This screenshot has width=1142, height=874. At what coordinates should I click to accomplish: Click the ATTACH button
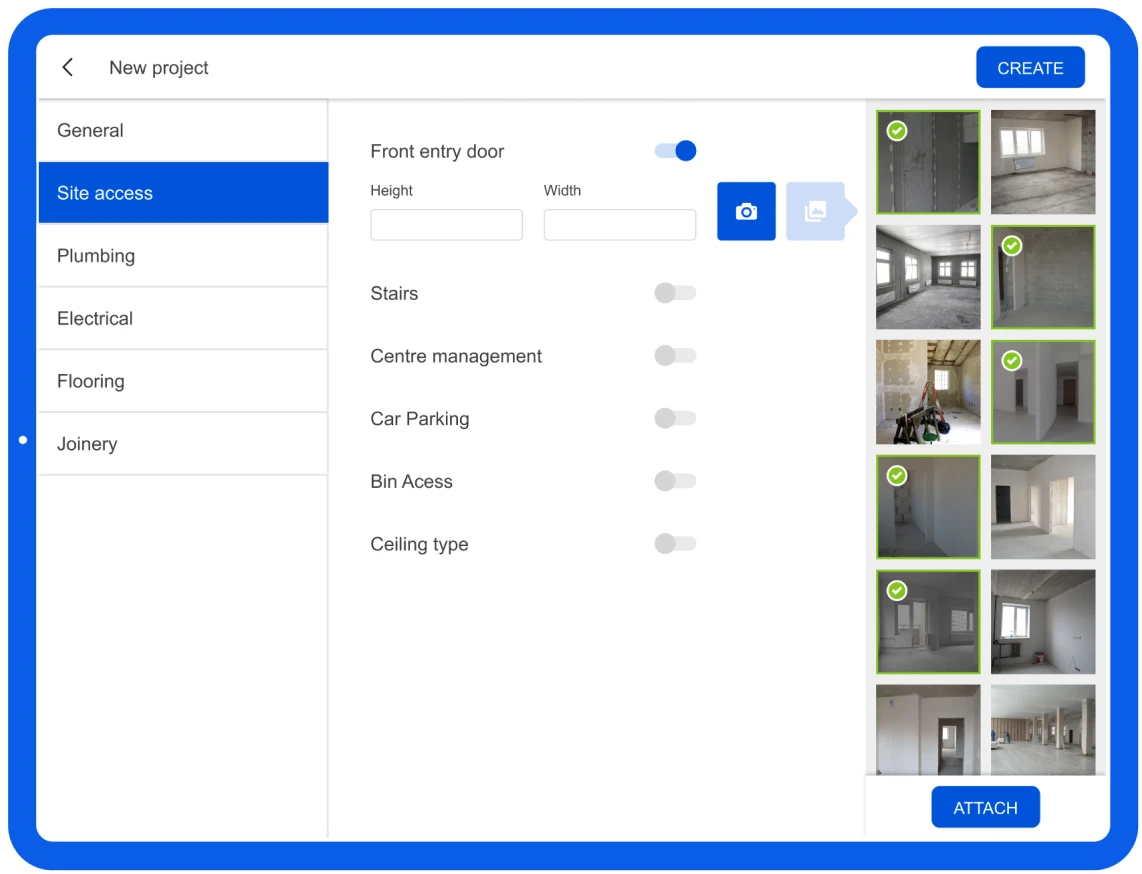pyautogui.click(x=985, y=807)
